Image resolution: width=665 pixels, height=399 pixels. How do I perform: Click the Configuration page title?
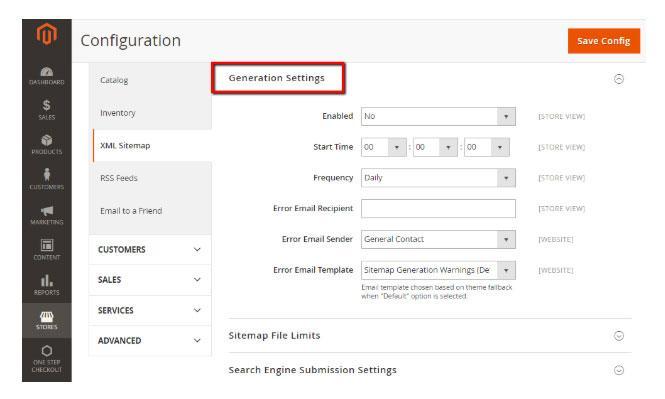(131, 41)
